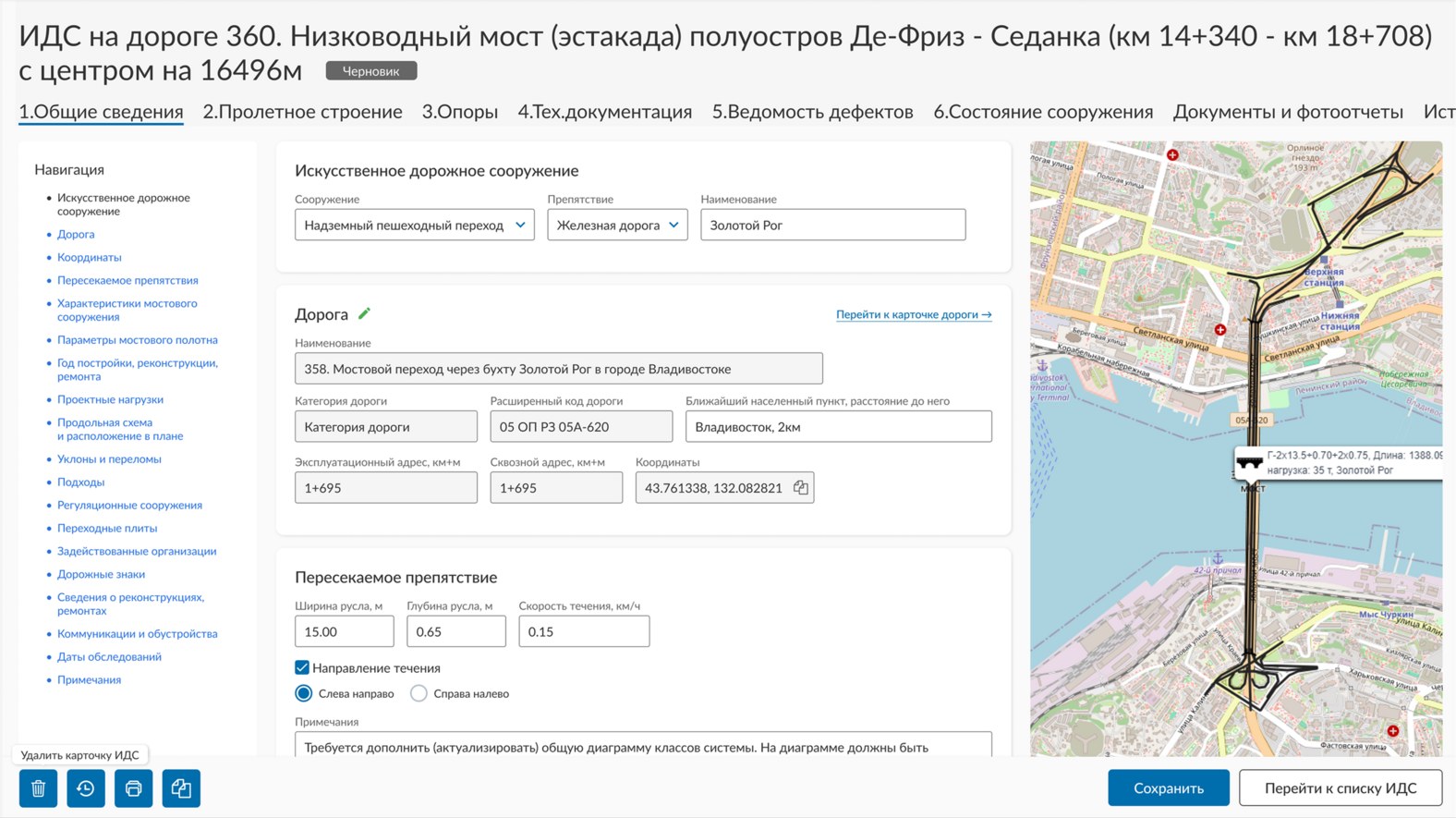
Task: Click the green pencil edit icon beside Дорога
Action: [x=364, y=313]
